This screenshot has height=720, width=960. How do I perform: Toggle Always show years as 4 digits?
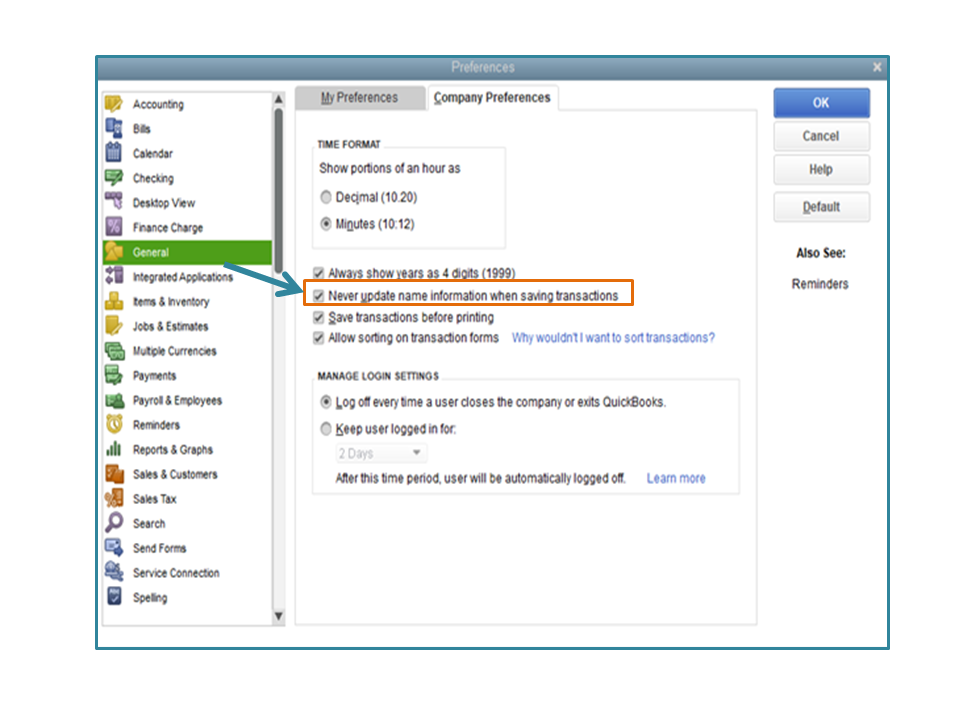[318, 273]
